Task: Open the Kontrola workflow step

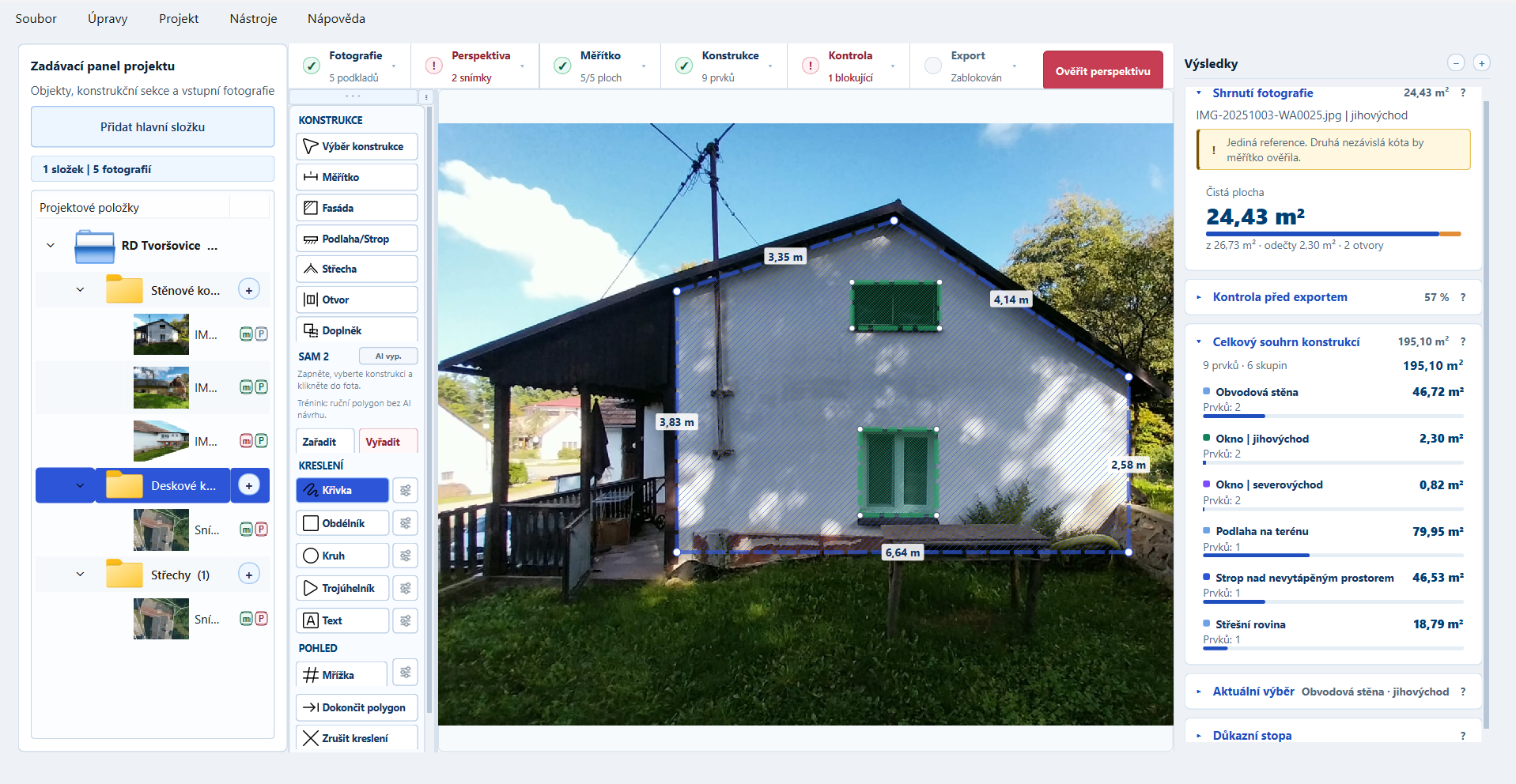Action: pyautogui.click(x=850, y=66)
